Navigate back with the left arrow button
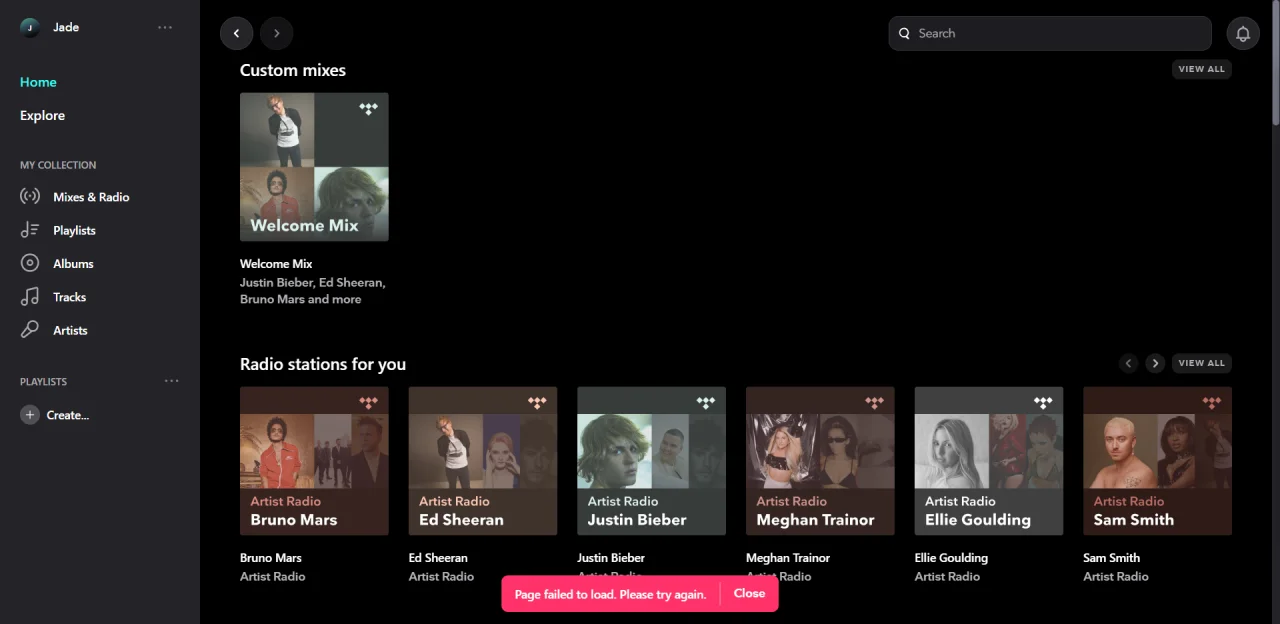The image size is (1280, 624). [236, 33]
